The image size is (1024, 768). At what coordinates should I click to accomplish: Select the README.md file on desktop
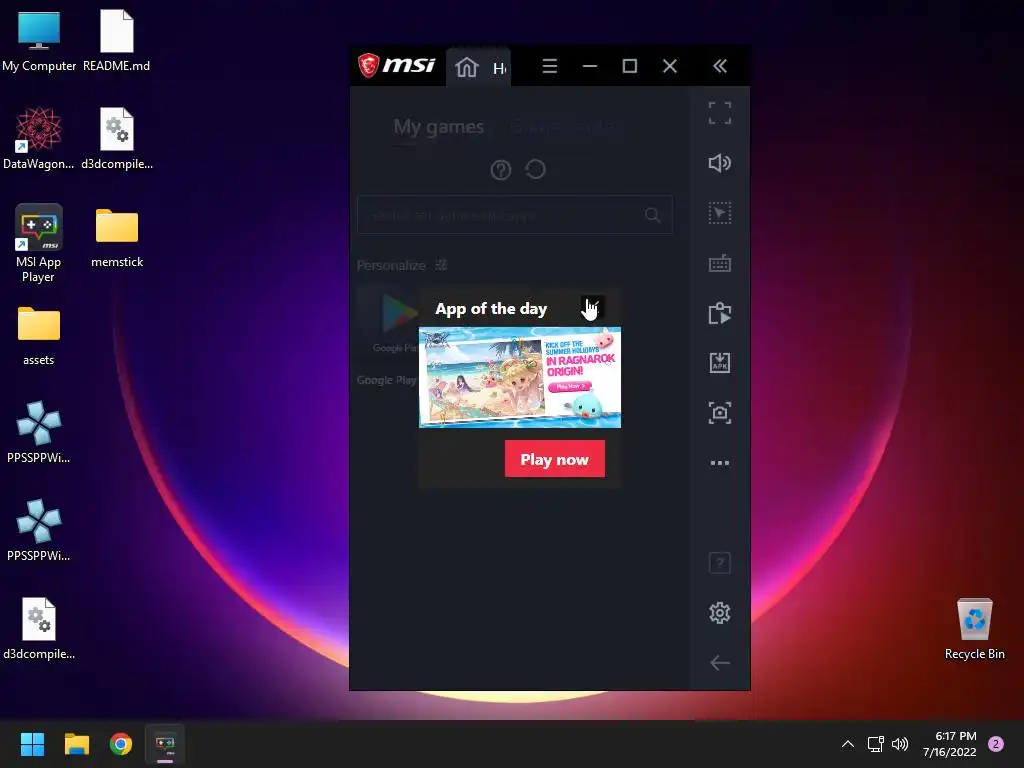point(116,41)
